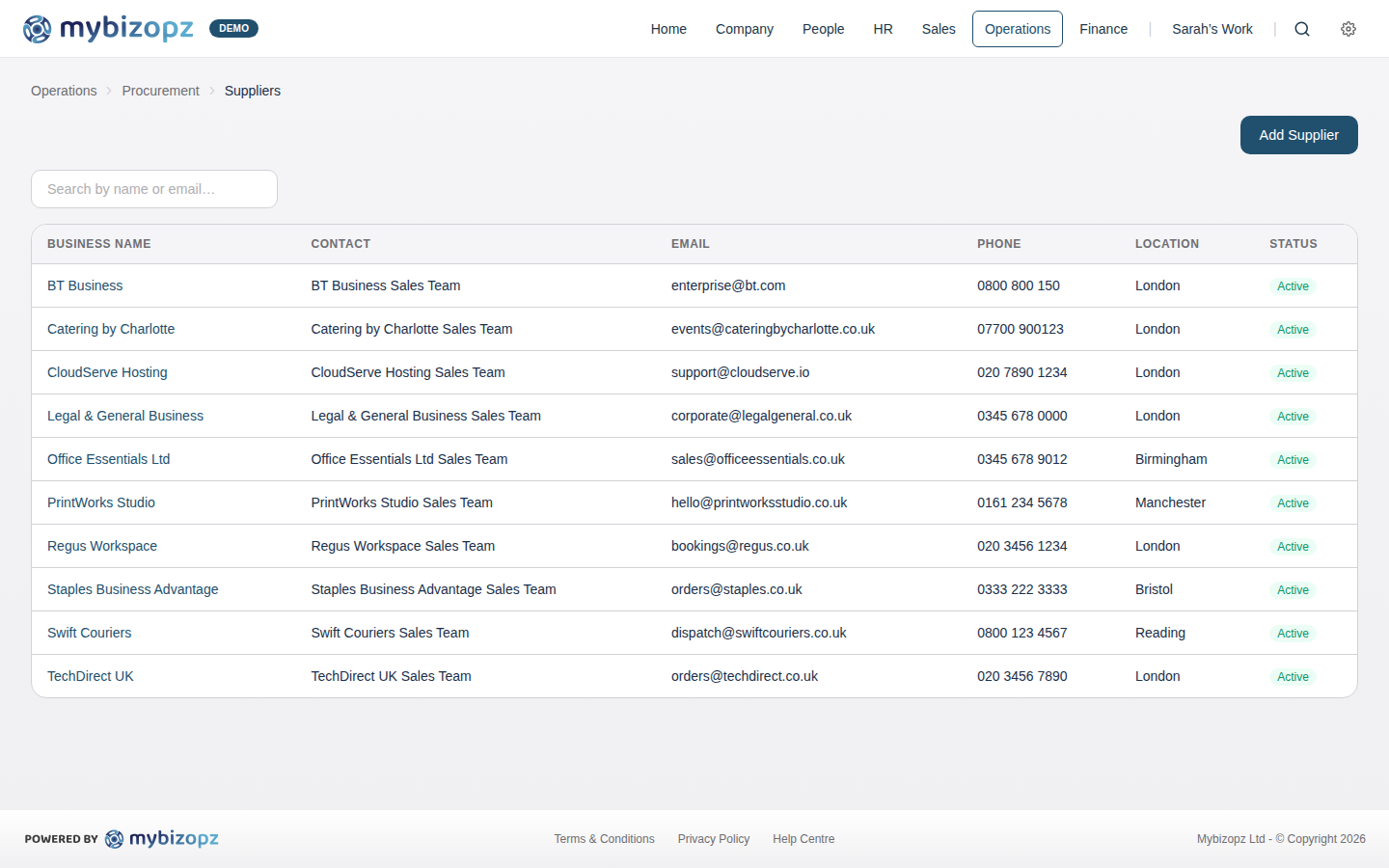Click phone number 0161 234 5678
Image resolution: width=1389 pixels, height=868 pixels.
[x=1022, y=502]
